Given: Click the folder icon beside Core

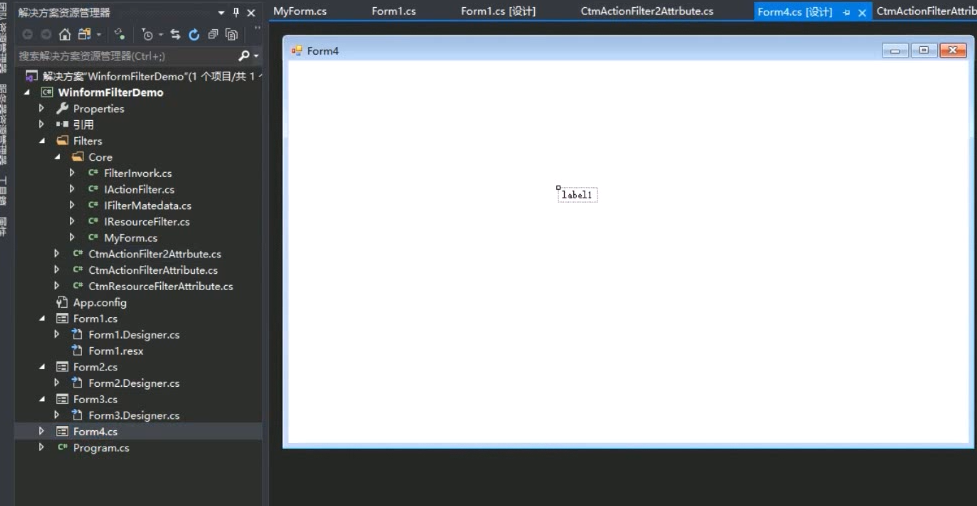Looking at the screenshot, I should point(77,157).
